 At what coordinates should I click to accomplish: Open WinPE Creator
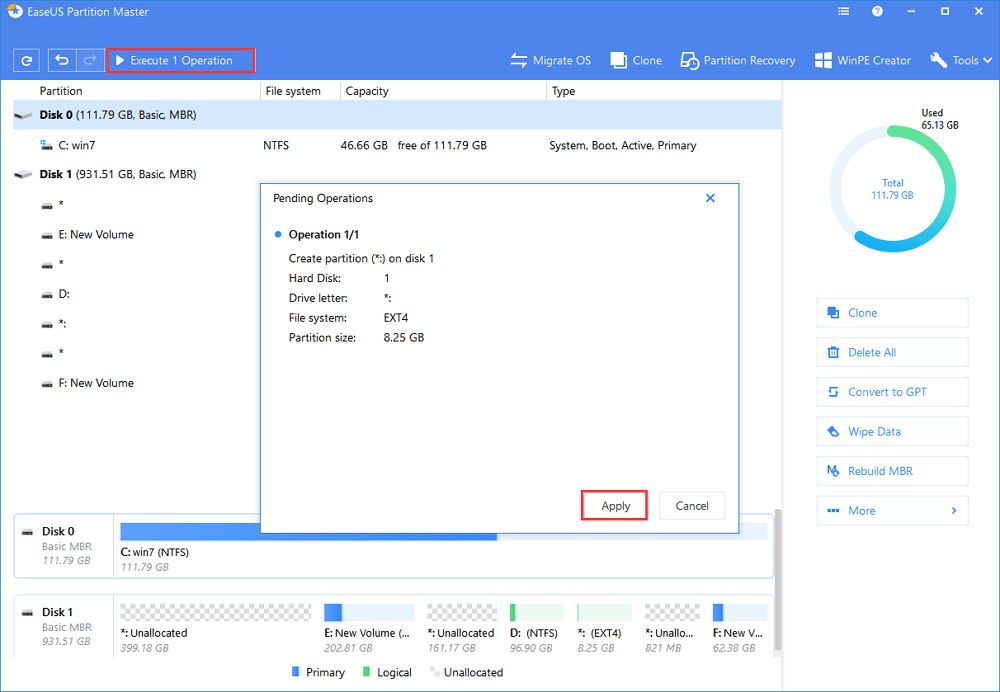point(862,61)
